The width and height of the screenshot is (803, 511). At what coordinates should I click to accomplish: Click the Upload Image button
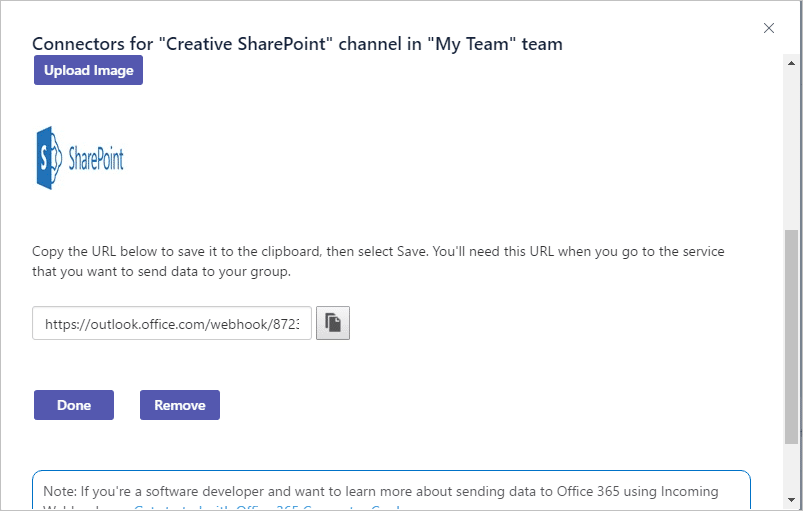[x=89, y=70]
